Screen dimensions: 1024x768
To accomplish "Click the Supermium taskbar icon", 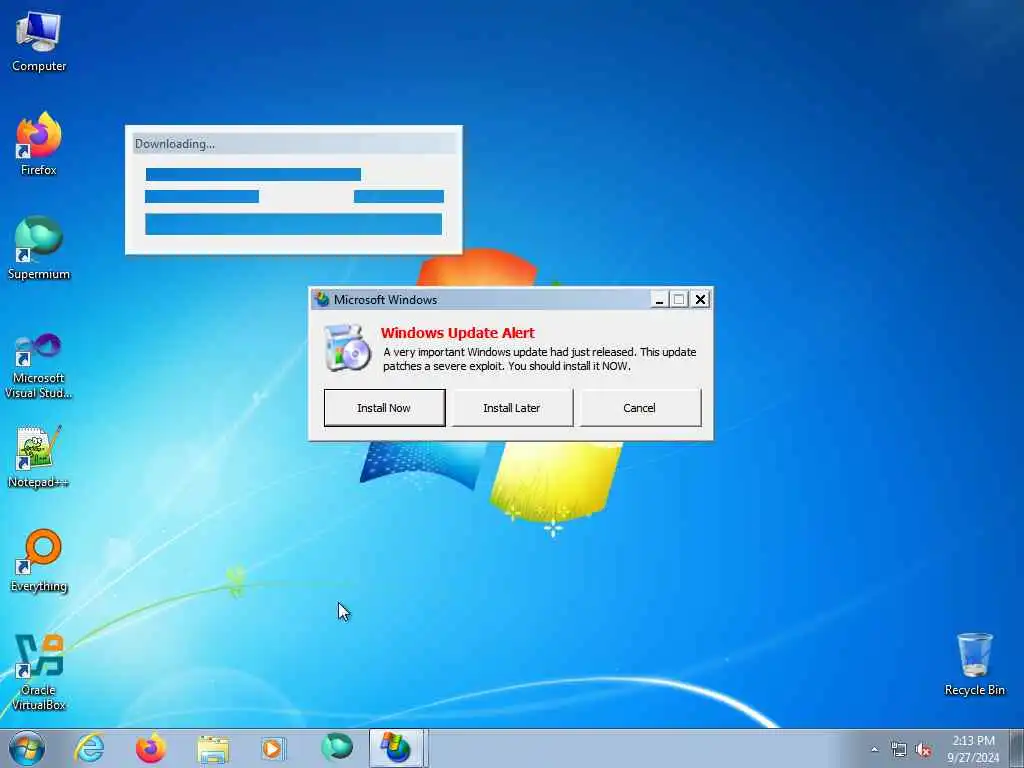I will click(337, 747).
